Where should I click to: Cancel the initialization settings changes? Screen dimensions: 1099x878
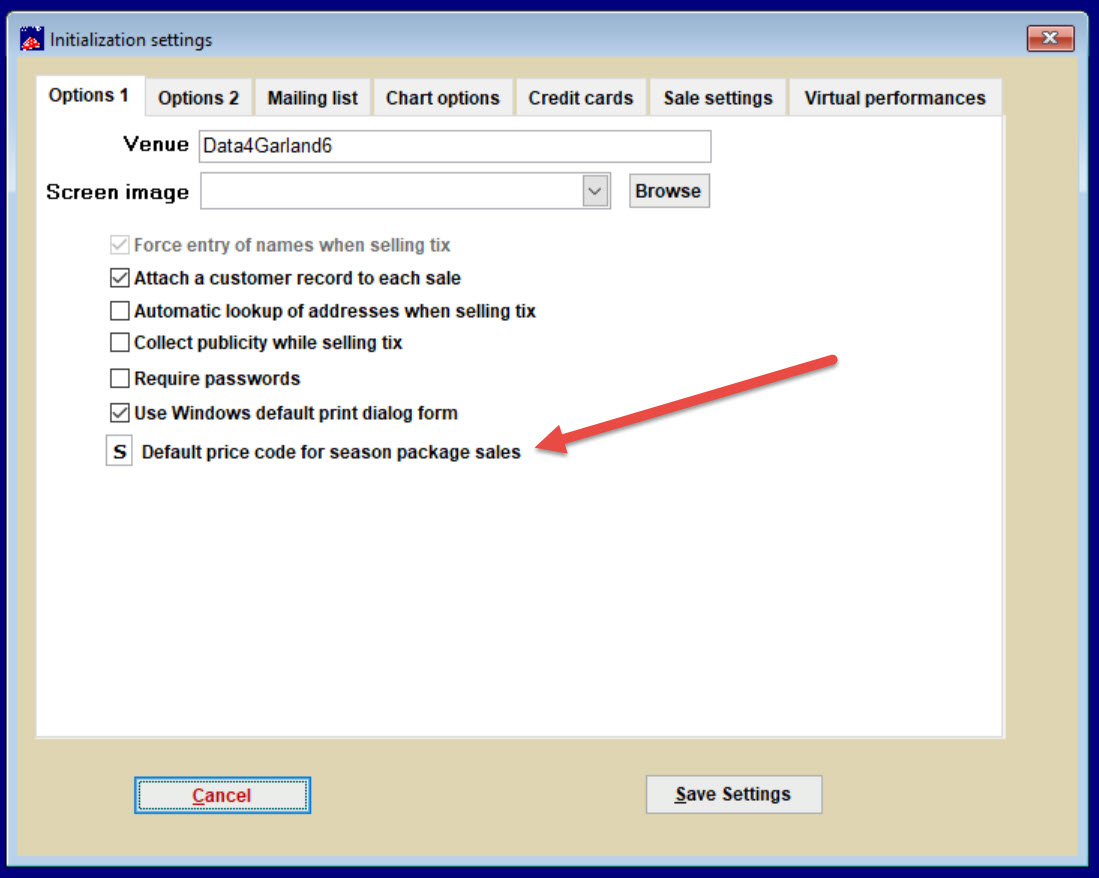222,795
